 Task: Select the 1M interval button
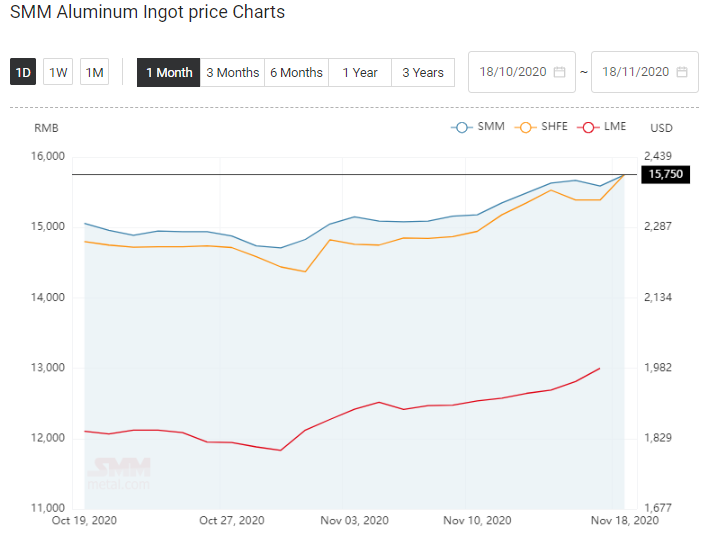pos(95,72)
